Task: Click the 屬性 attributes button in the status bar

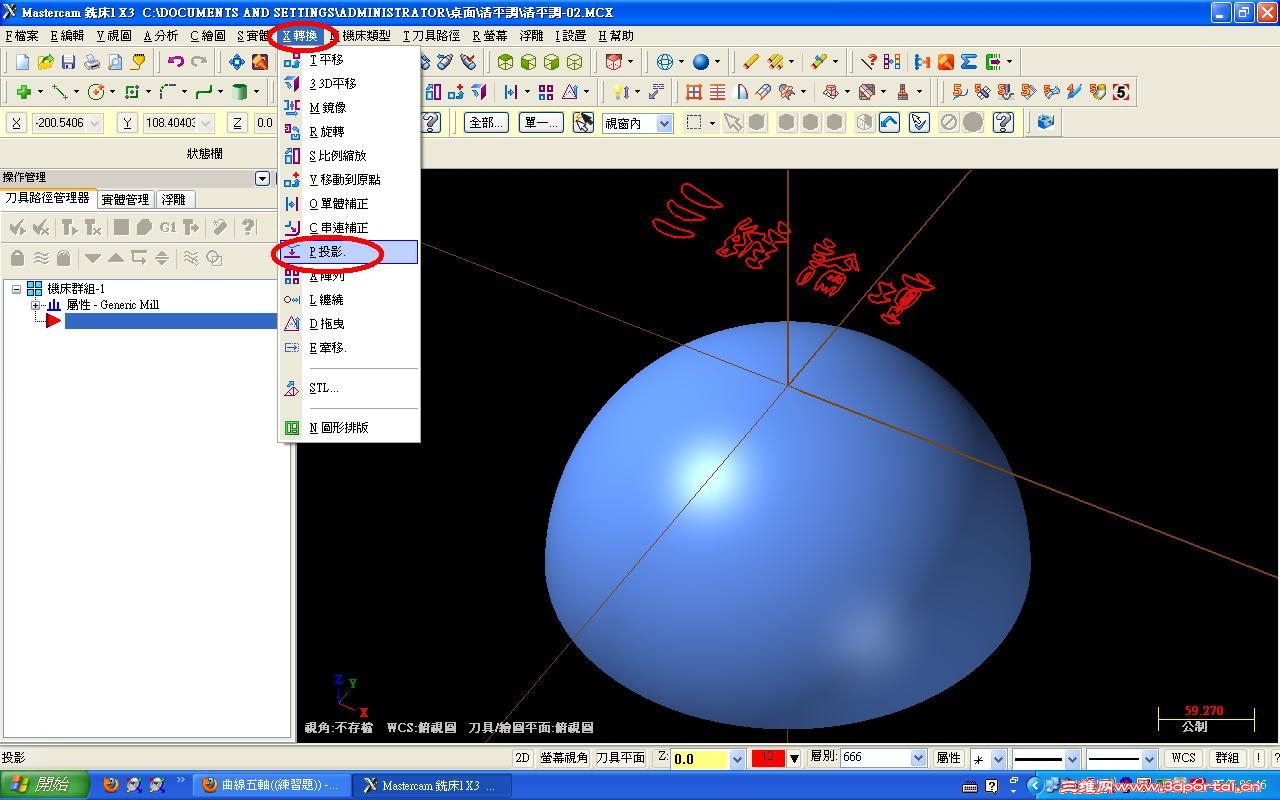Action: coord(949,758)
